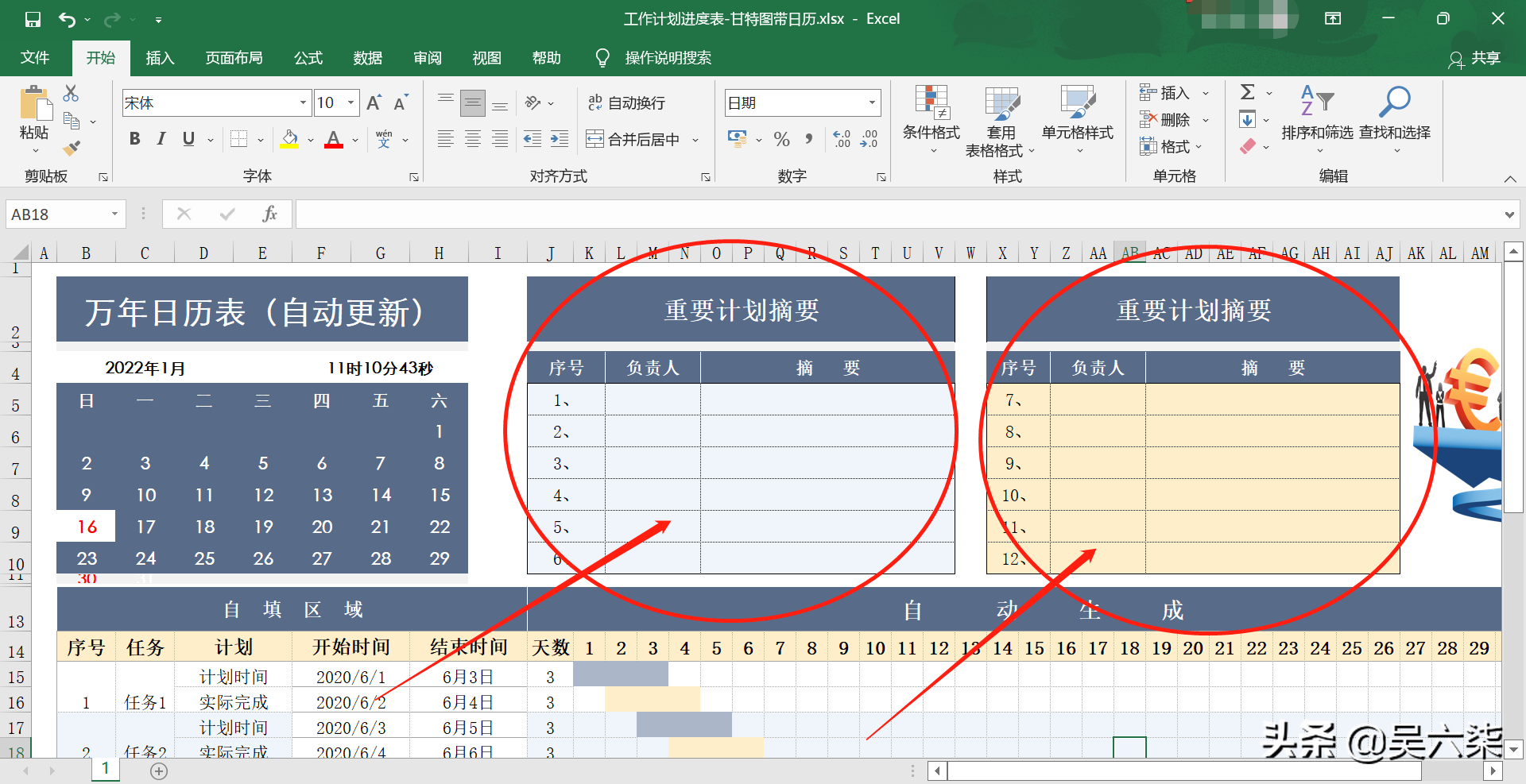This screenshot has width=1526, height=784.
Task: Open conditional formatting menu
Action: pos(931,121)
